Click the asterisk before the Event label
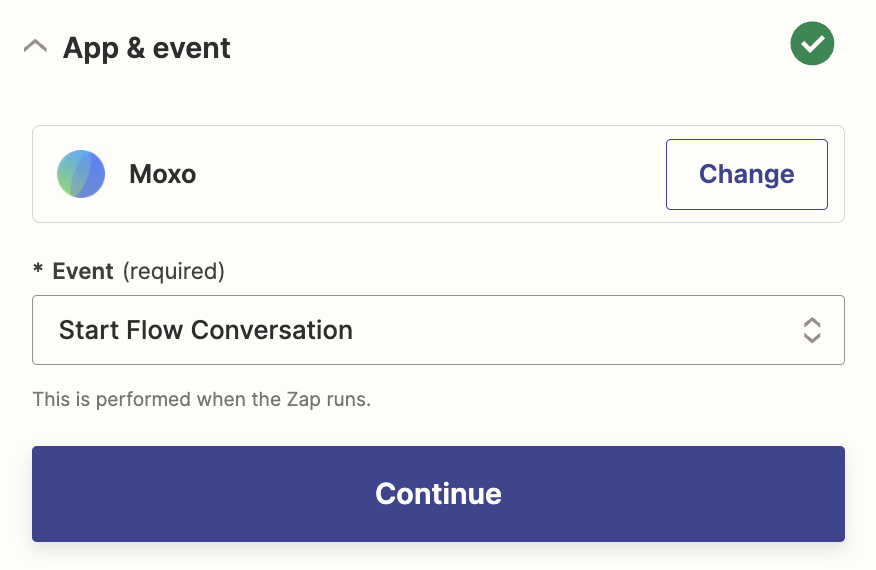876x570 pixels. pos(38,272)
